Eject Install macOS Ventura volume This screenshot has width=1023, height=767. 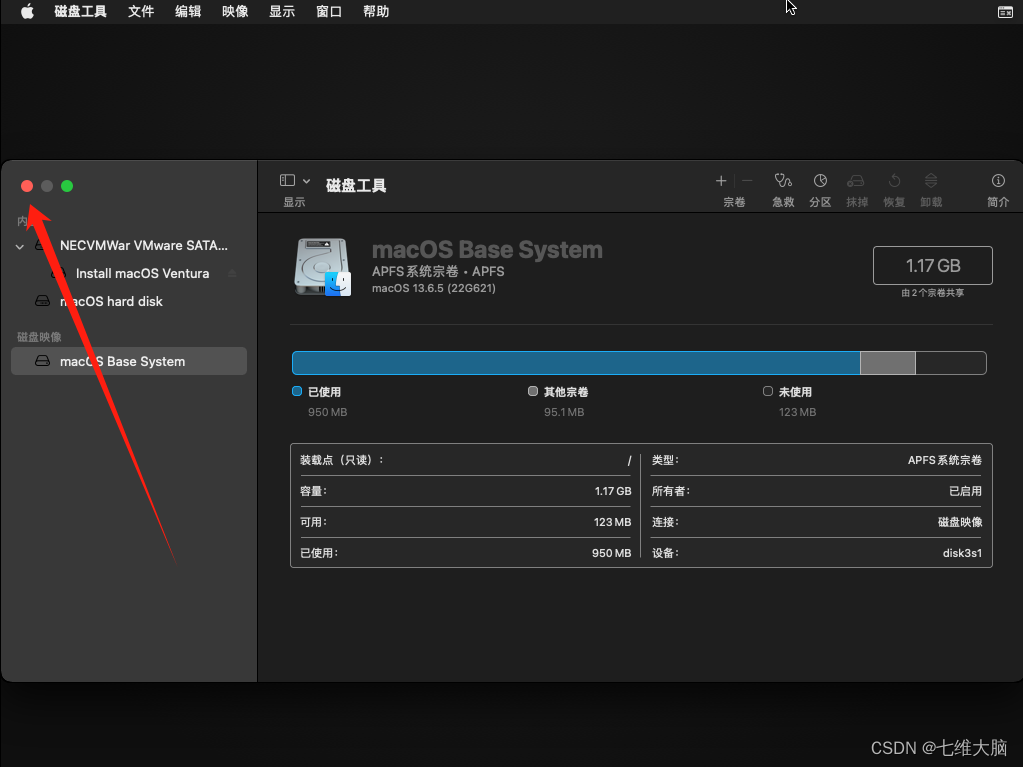[232, 273]
